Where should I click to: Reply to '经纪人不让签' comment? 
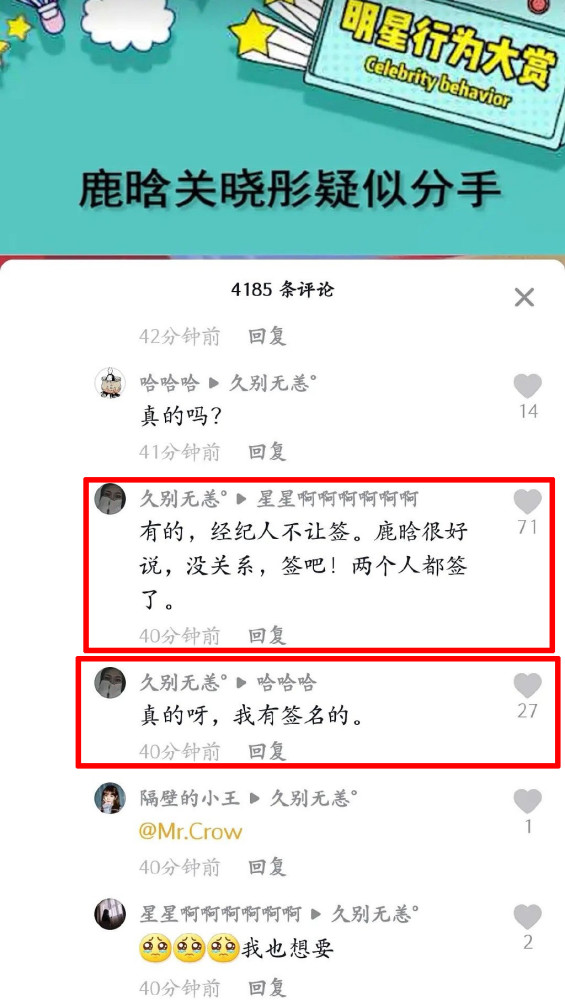(267, 635)
